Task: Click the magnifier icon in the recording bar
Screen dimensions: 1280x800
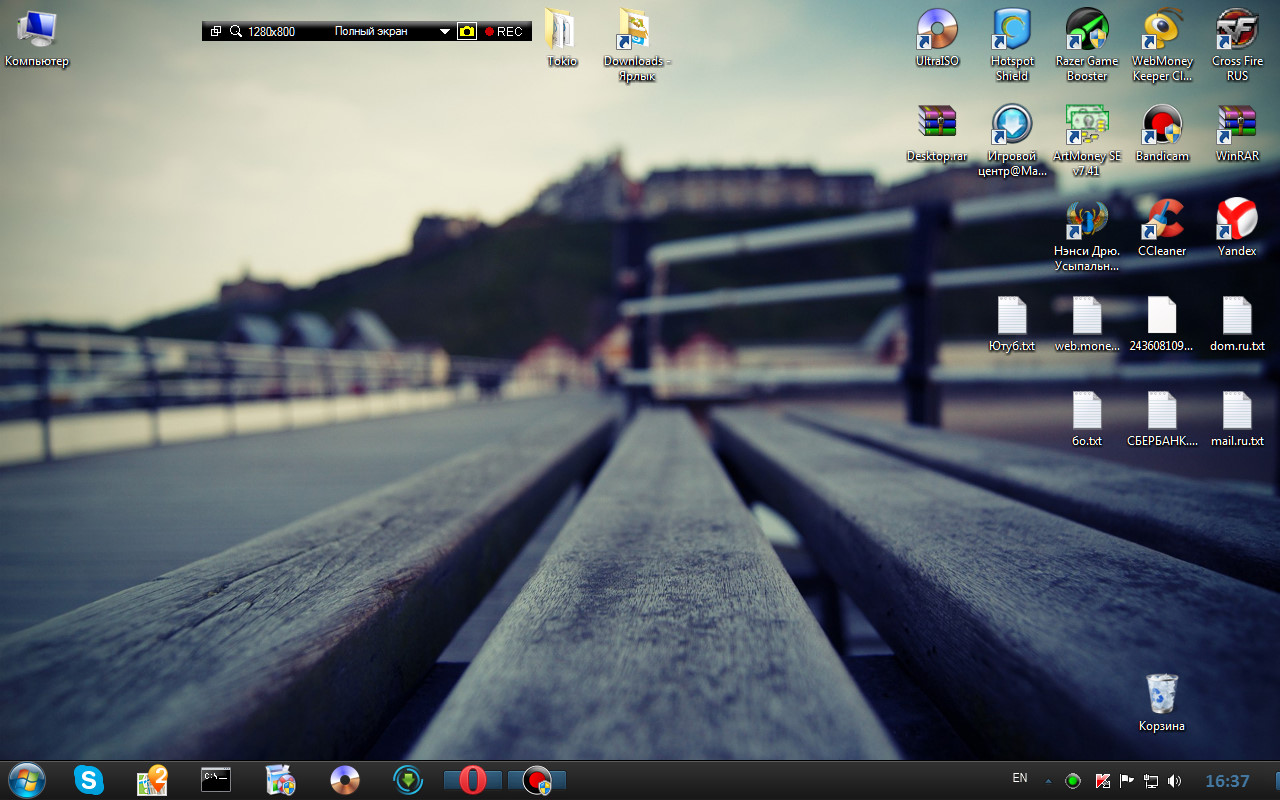Action: point(236,32)
